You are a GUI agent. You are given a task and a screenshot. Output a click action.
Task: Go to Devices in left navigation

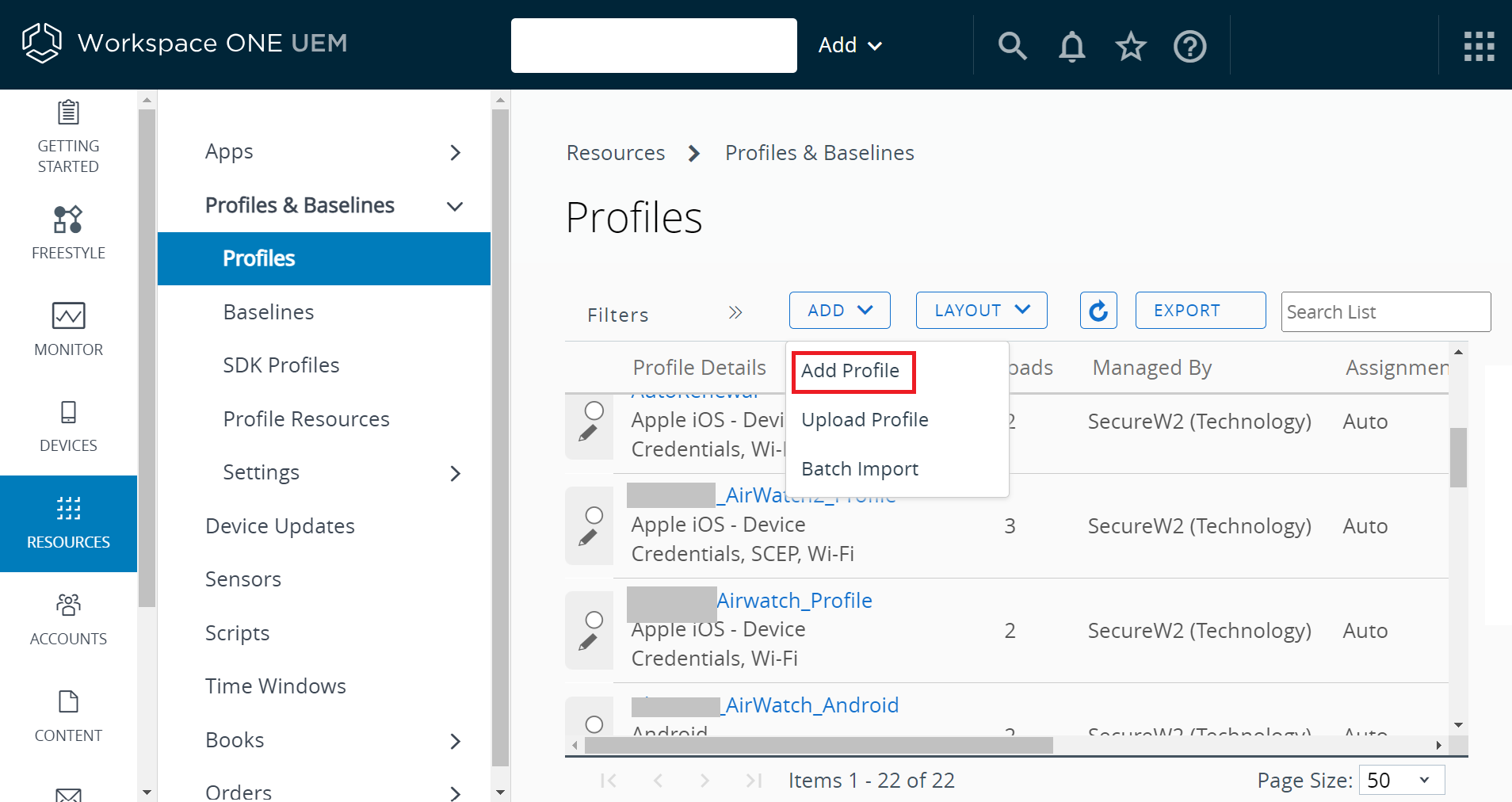(x=68, y=426)
